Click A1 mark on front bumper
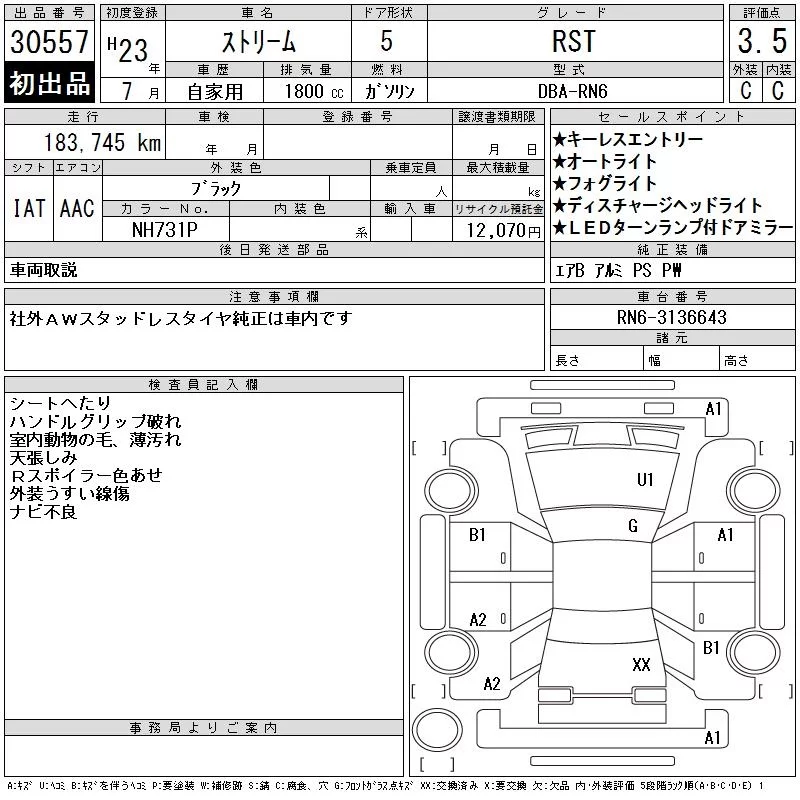 [713, 409]
